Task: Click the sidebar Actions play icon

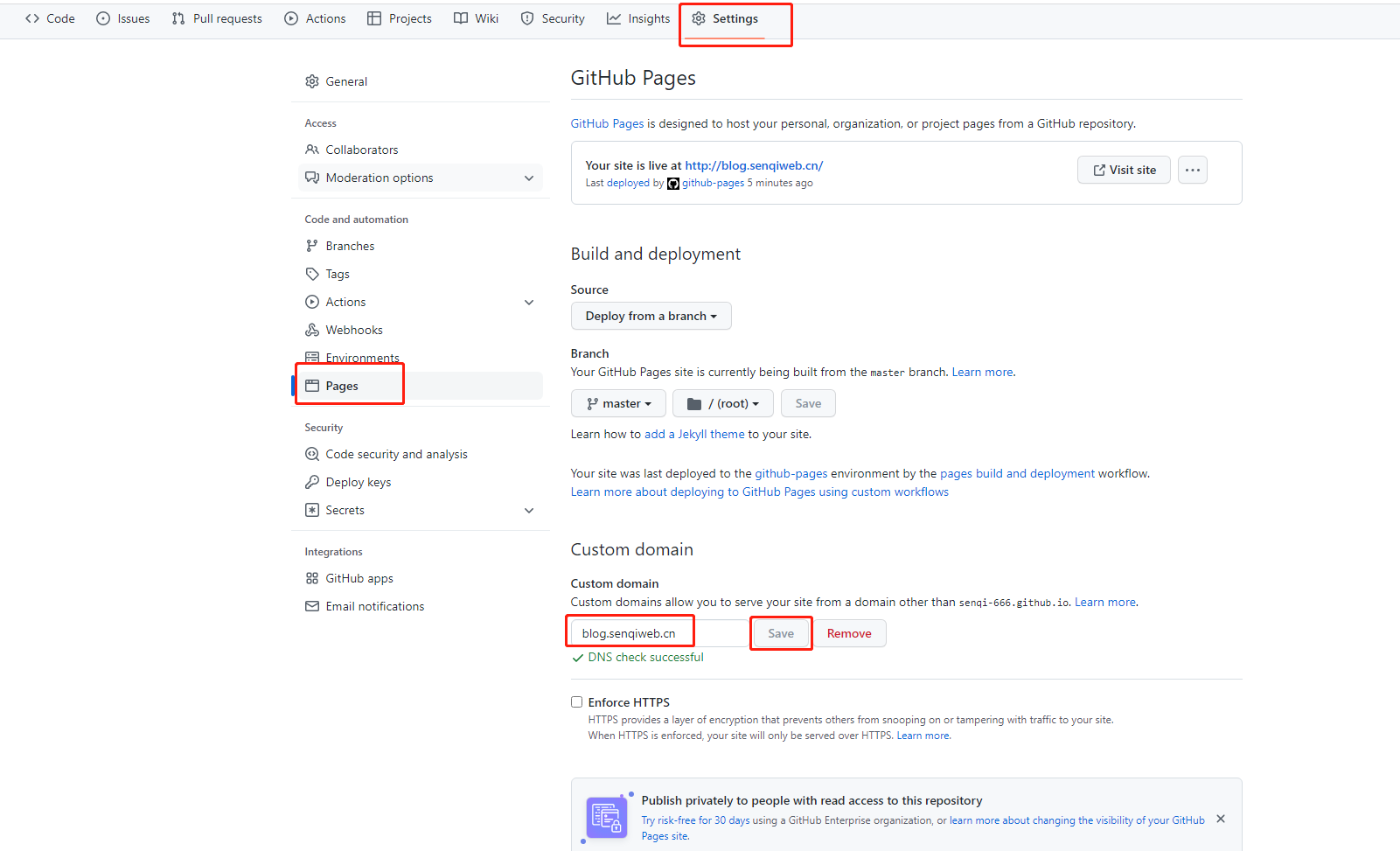Action: pos(312,302)
